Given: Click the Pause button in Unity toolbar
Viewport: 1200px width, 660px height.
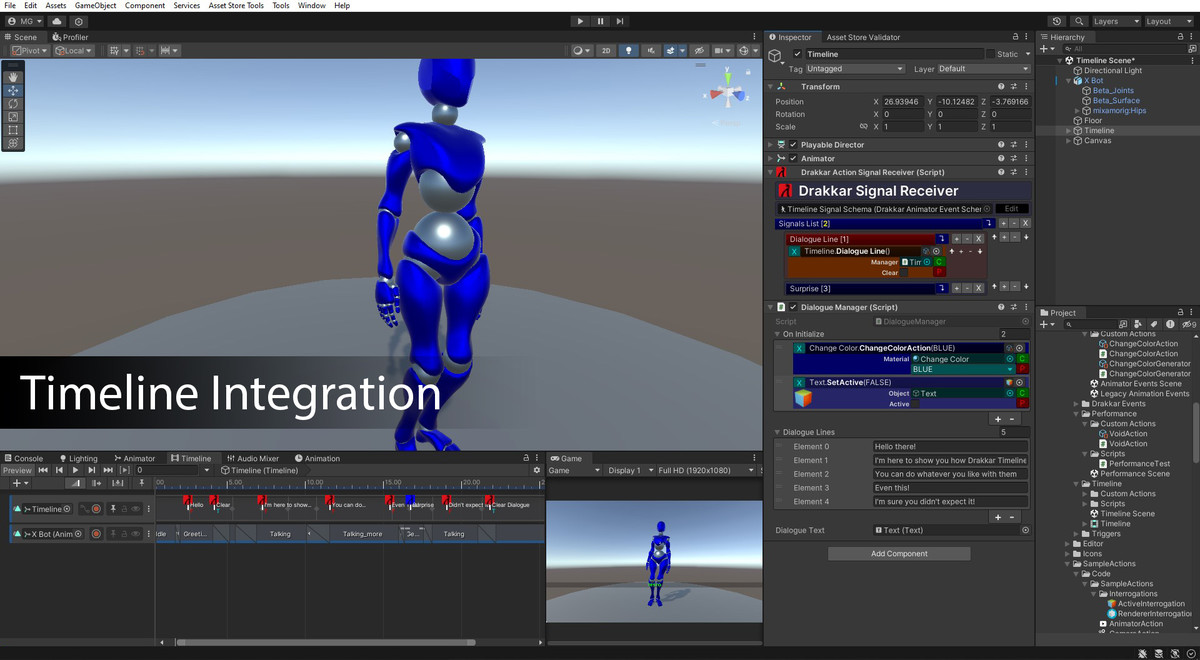Looking at the screenshot, I should click(601, 21).
